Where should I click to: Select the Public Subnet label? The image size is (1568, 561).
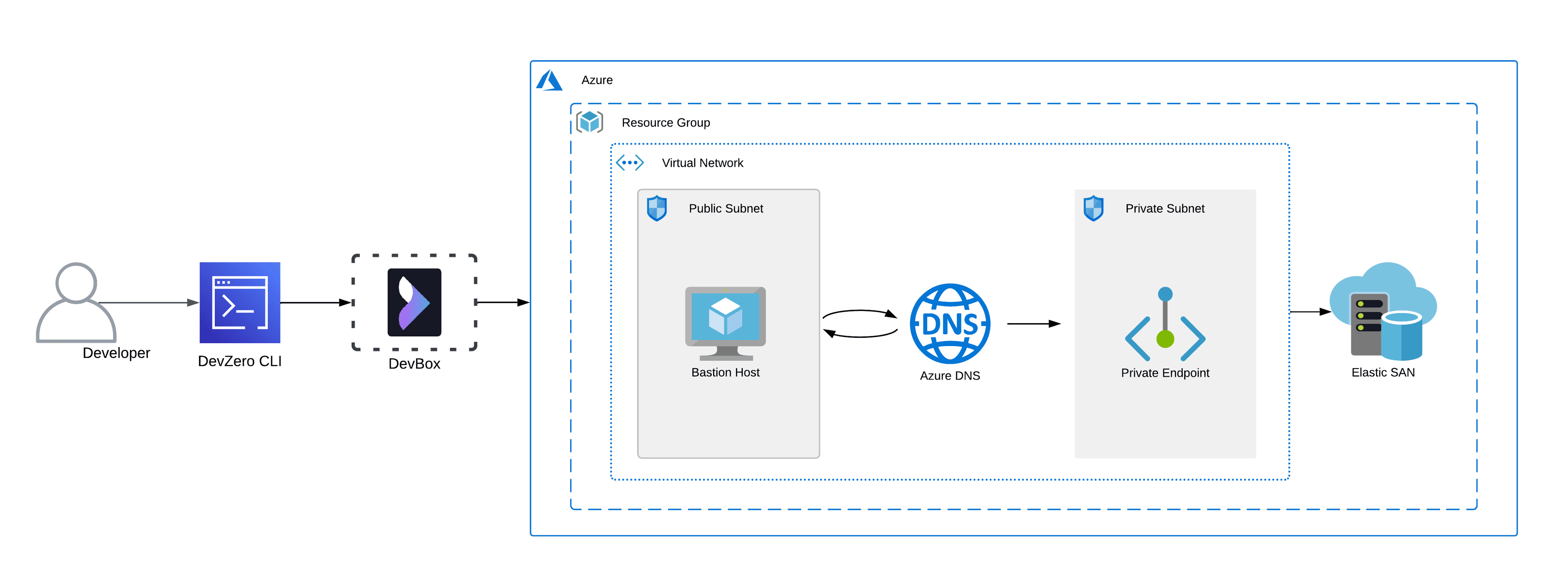726,208
